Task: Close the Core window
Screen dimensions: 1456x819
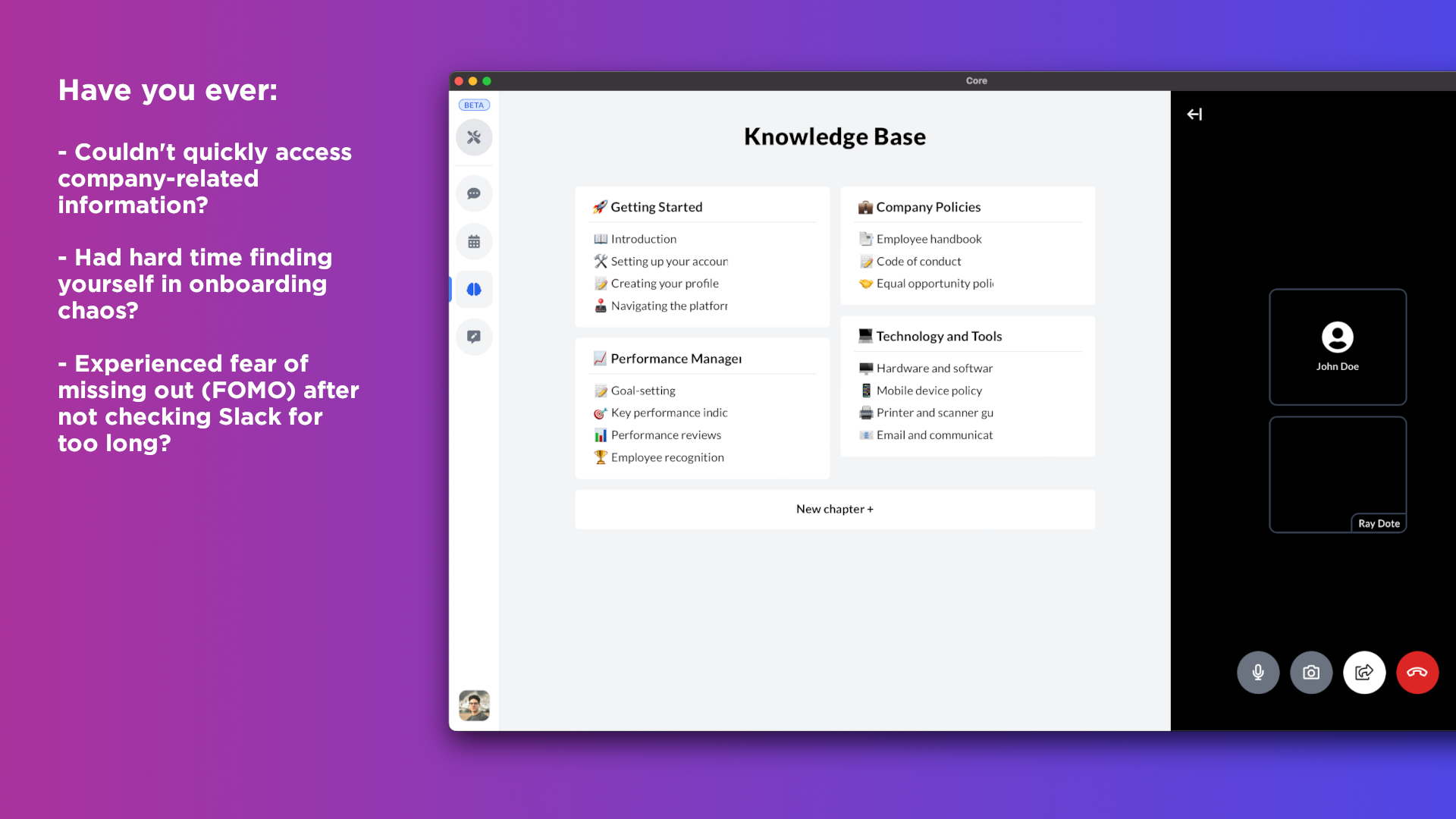Action: tap(459, 81)
